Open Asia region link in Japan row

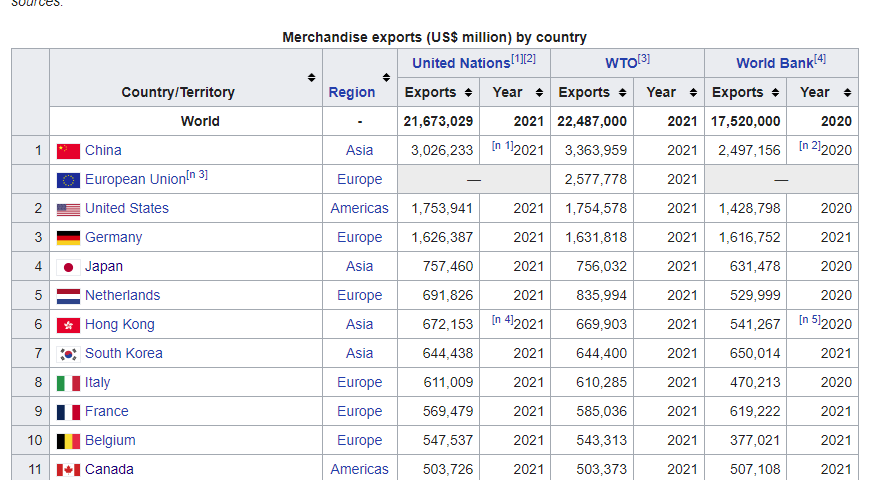tap(360, 266)
